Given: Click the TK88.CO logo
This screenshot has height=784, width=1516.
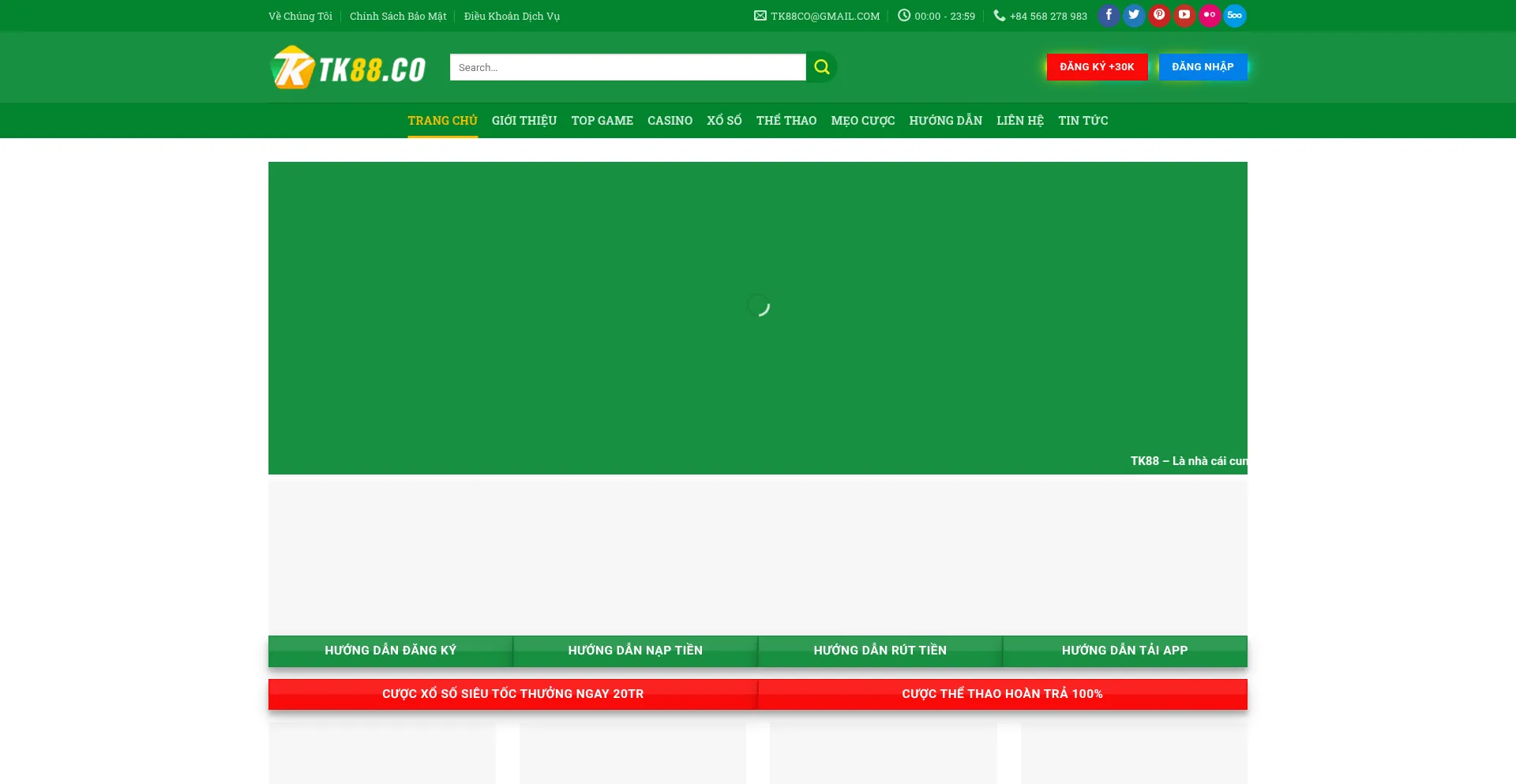Looking at the screenshot, I should pos(348,68).
